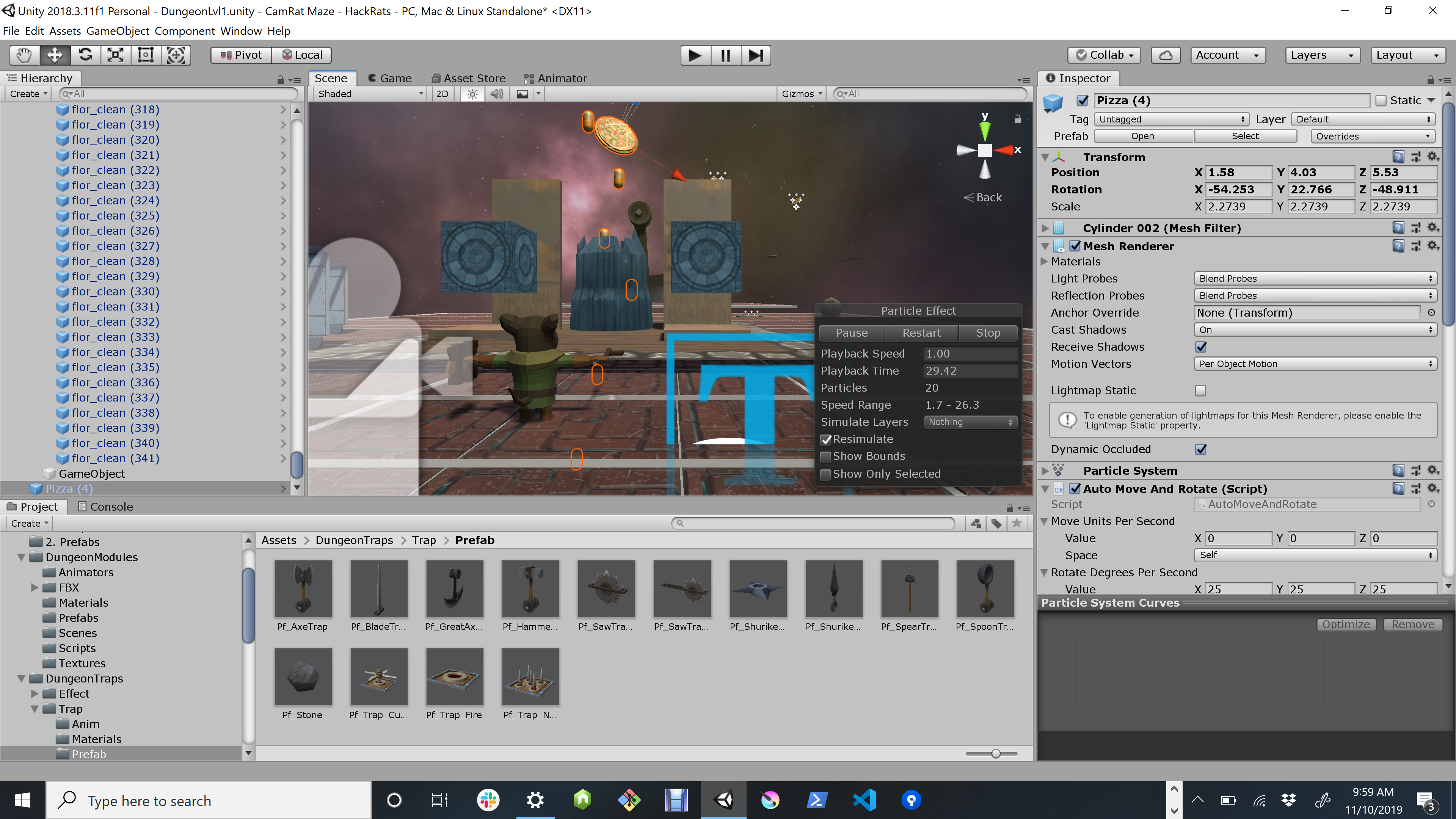
Task: Click the cloud services icon
Action: 1166,55
